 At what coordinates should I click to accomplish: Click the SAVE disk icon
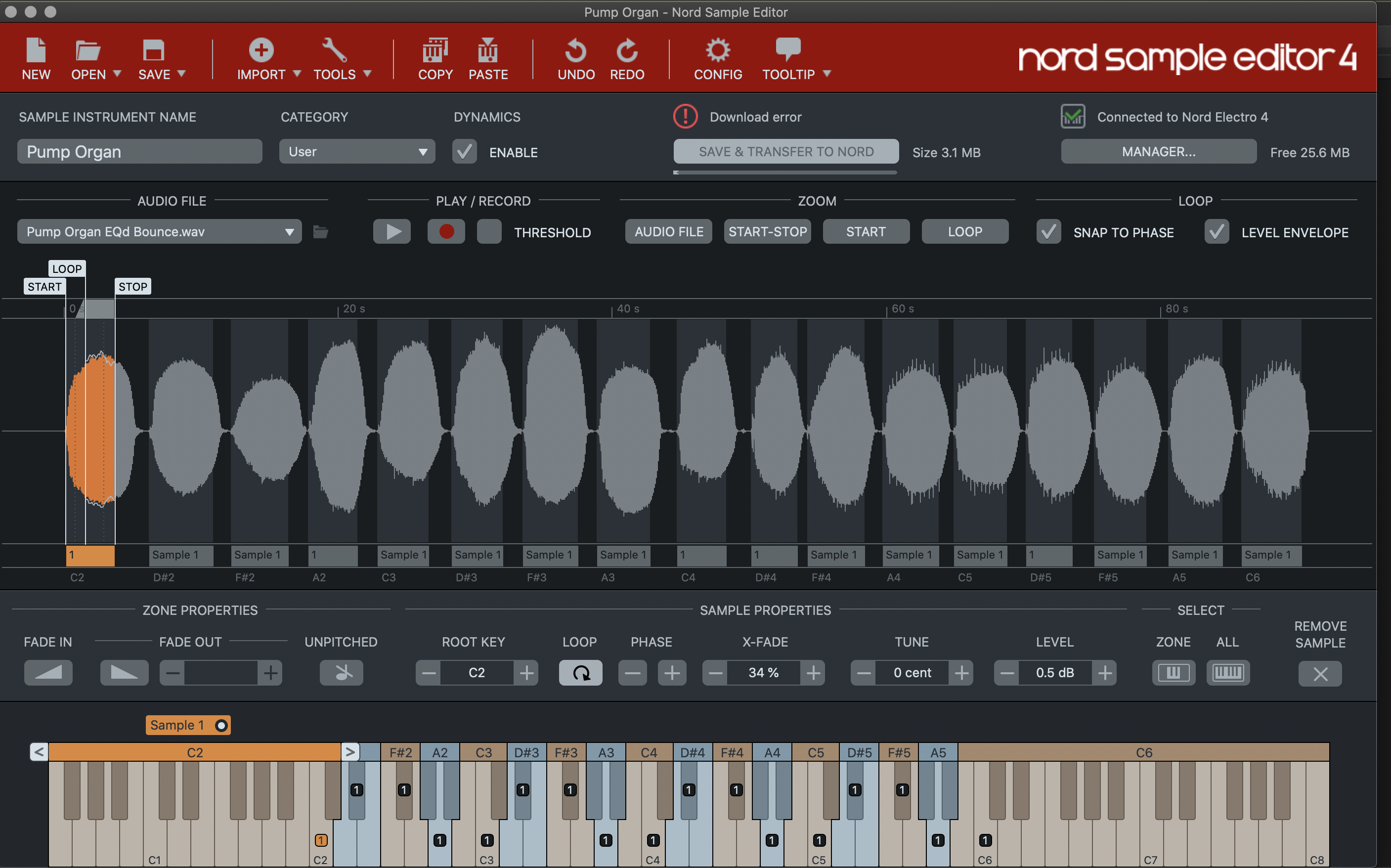(x=153, y=50)
